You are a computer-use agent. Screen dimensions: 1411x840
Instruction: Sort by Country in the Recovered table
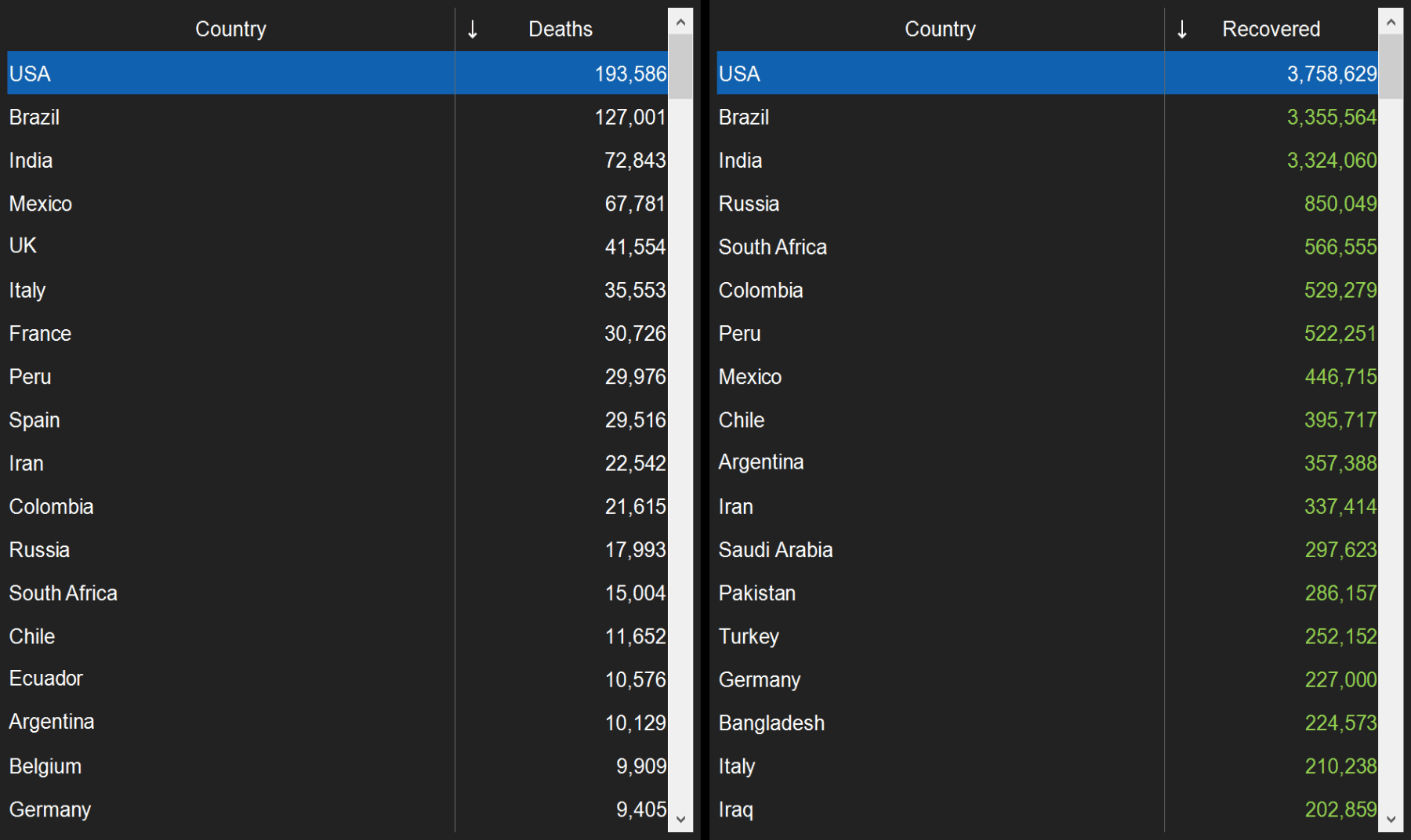coord(940,30)
